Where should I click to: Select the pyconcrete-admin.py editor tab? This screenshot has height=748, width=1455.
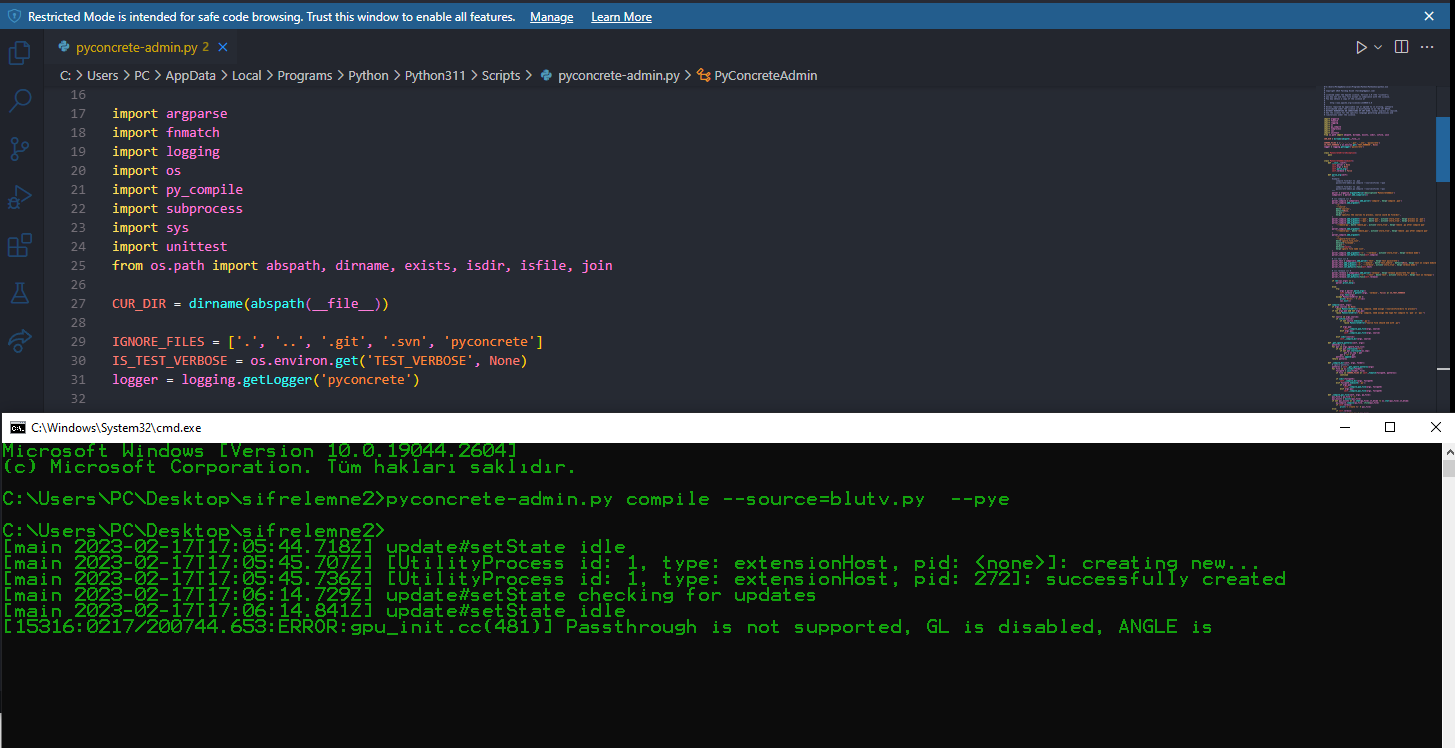click(135, 46)
